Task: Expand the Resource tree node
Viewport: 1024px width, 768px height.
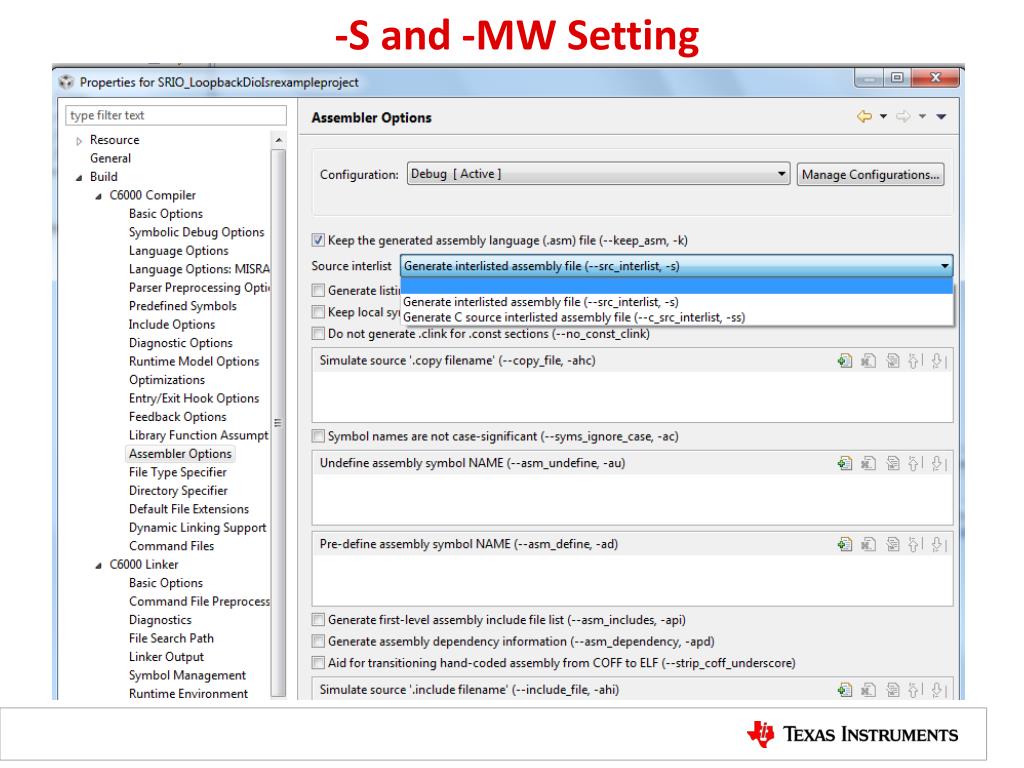Action: click(x=79, y=140)
